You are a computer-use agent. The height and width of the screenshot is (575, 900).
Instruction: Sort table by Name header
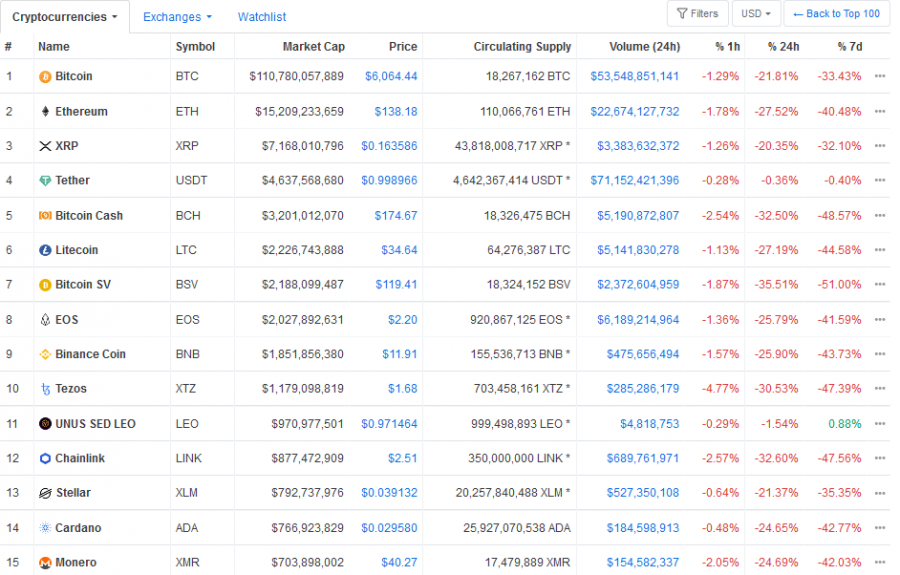(x=54, y=47)
